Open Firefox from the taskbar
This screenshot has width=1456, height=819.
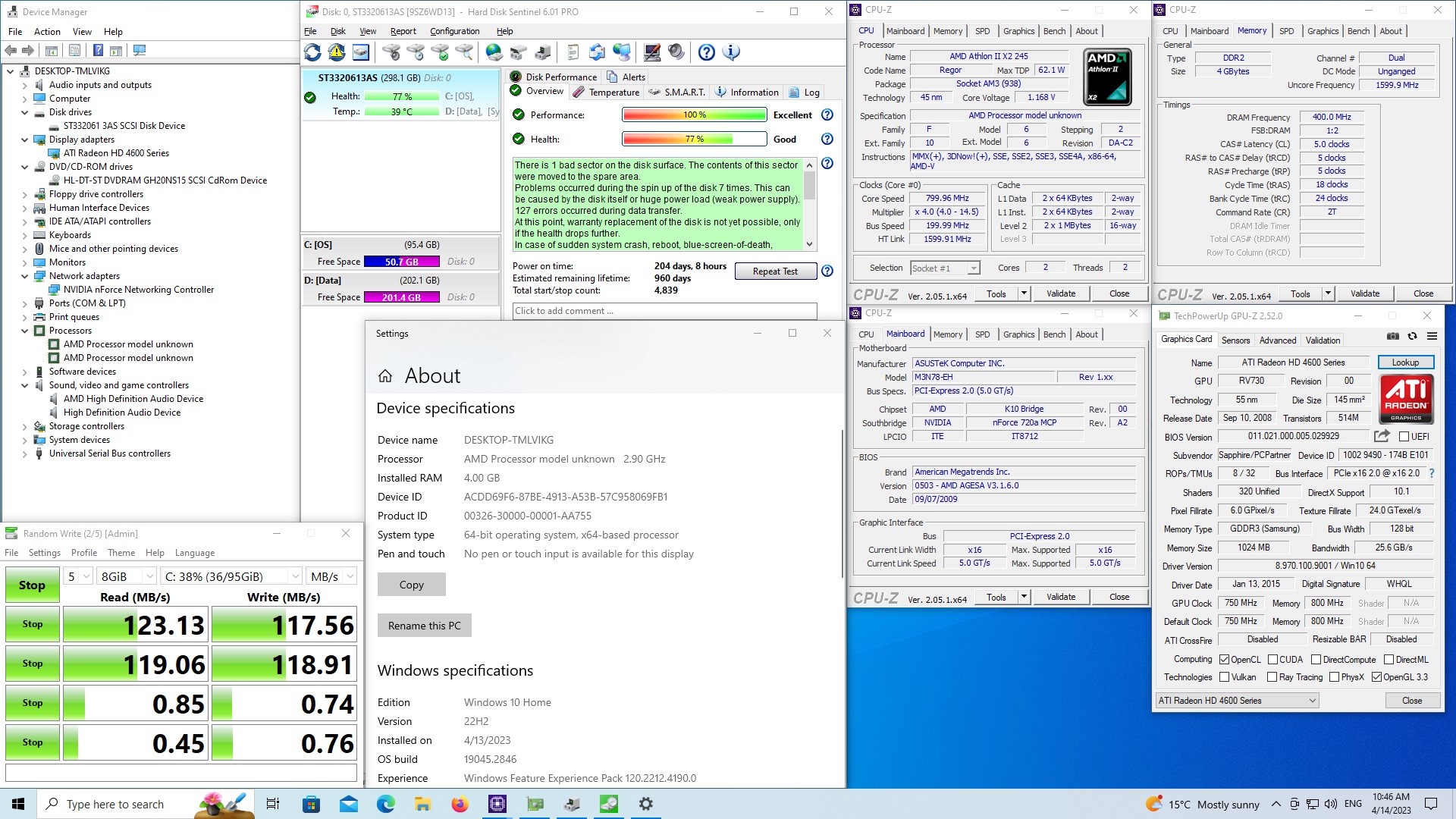click(x=460, y=804)
